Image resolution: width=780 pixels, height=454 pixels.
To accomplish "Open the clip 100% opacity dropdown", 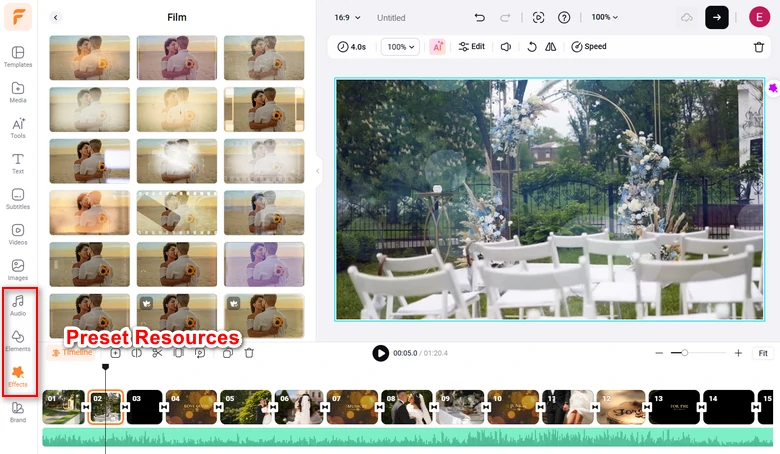I will [x=400, y=47].
